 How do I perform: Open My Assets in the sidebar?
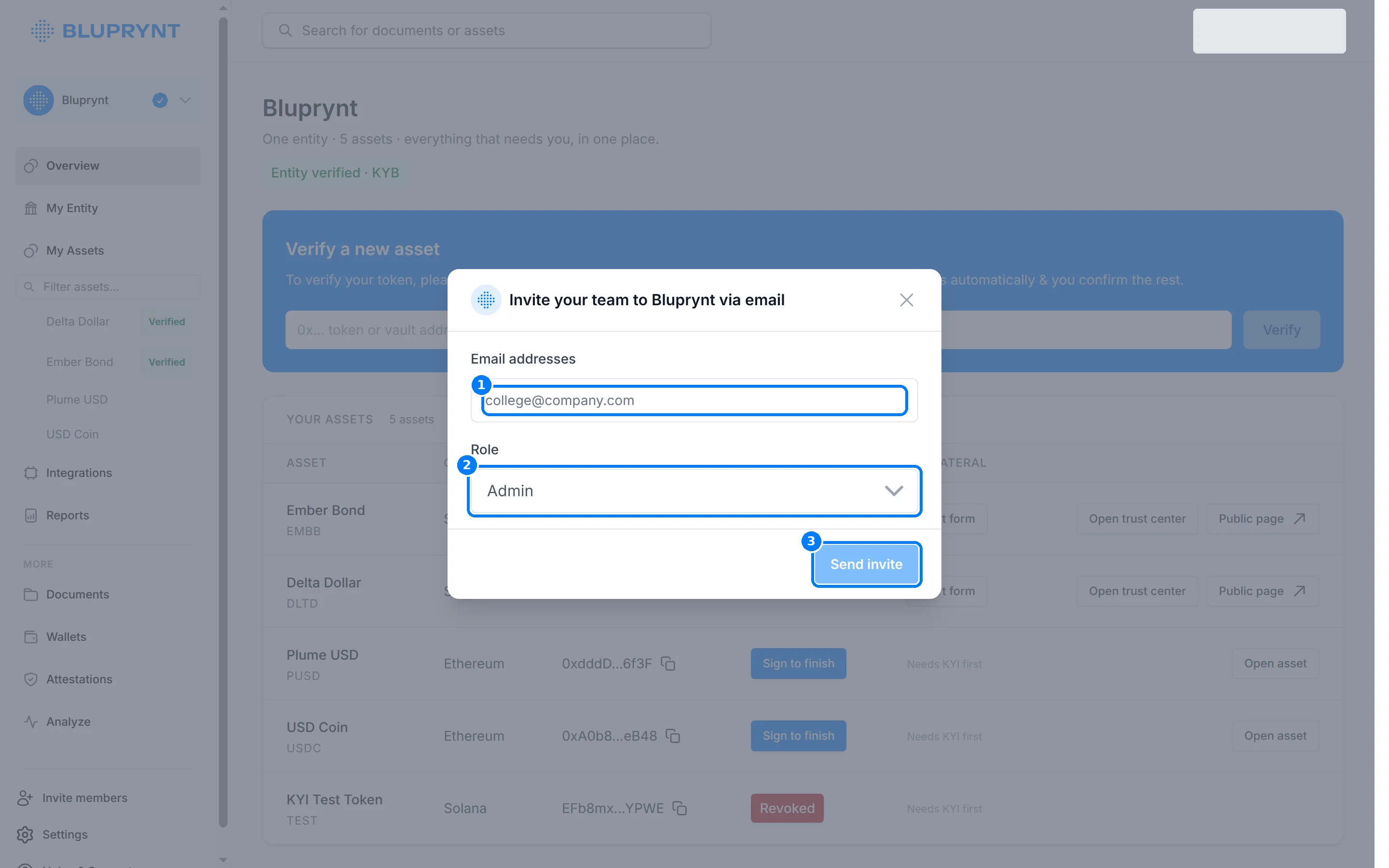click(x=108, y=250)
